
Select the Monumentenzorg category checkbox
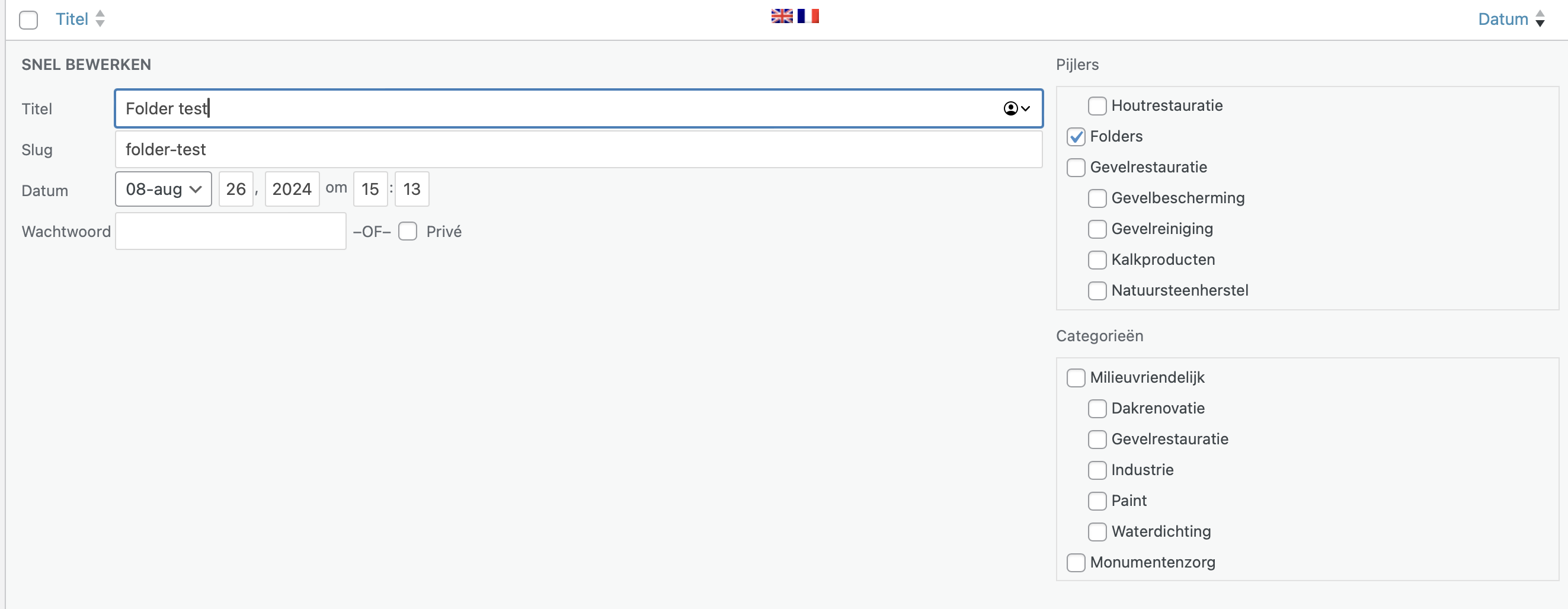[x=1076, y=563]
